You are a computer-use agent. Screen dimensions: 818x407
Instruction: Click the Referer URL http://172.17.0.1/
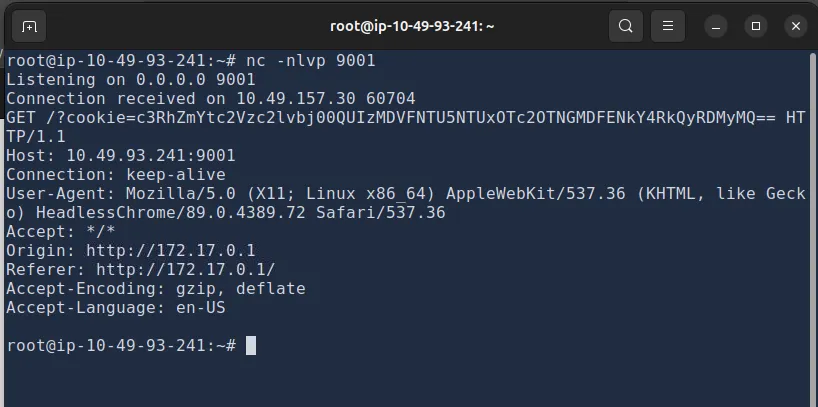(185, 269)
